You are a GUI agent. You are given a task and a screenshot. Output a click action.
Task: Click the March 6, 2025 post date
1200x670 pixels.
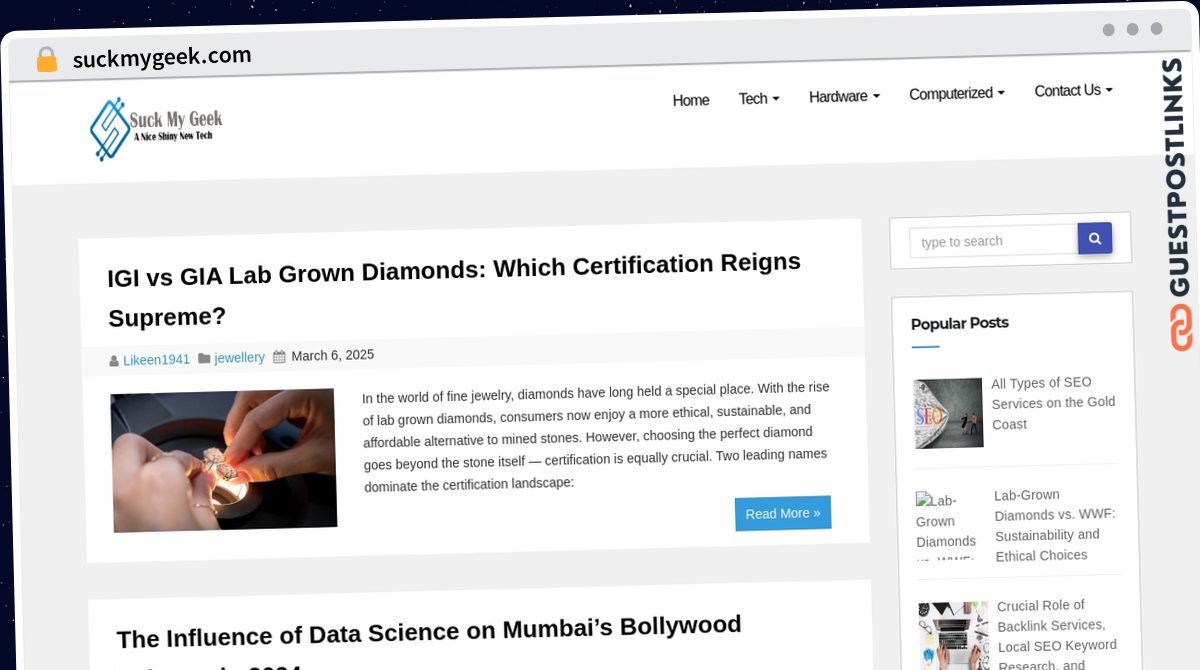332,355
